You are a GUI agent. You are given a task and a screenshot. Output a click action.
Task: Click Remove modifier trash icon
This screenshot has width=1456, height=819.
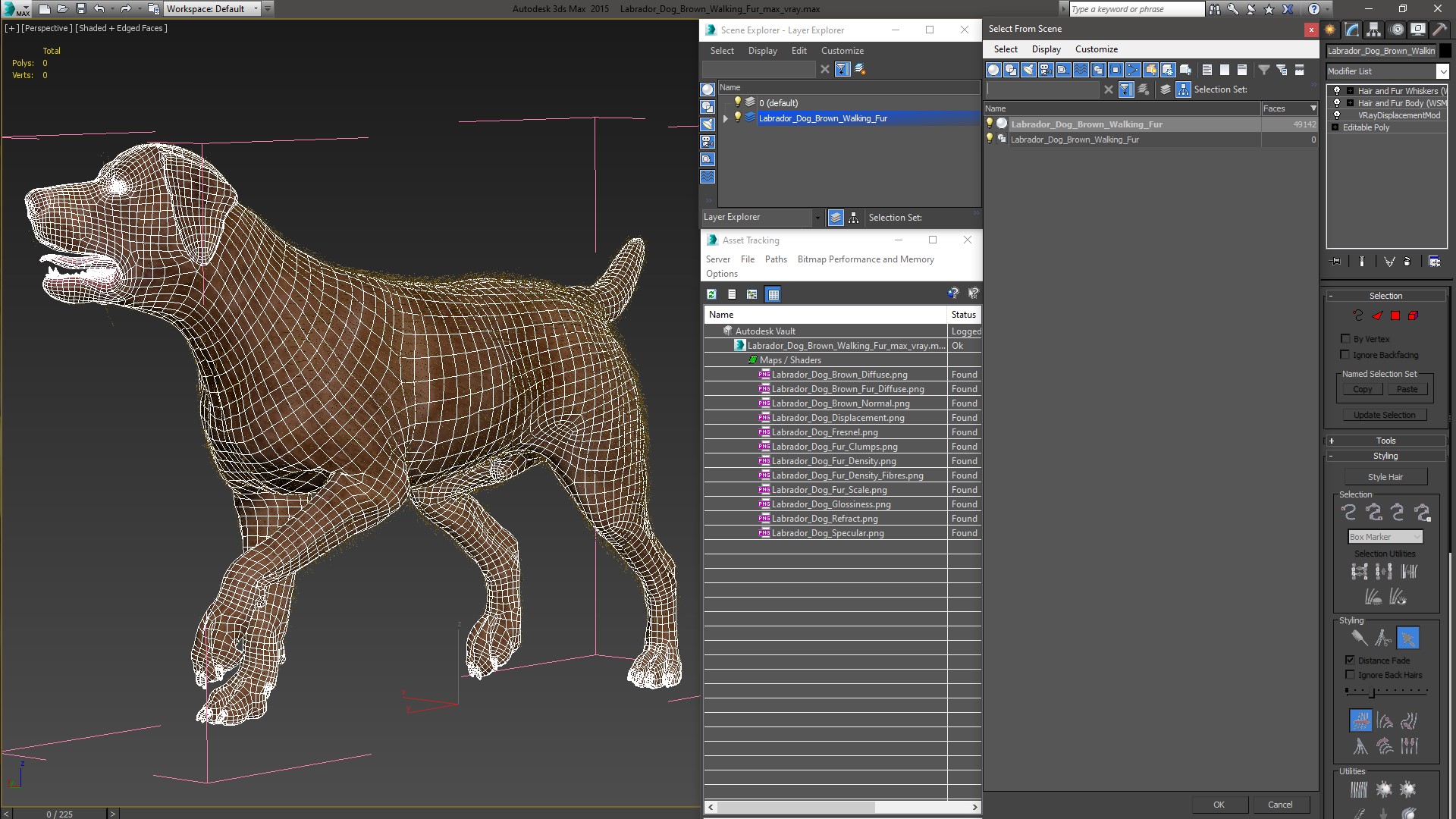[x=1407, y=261]
